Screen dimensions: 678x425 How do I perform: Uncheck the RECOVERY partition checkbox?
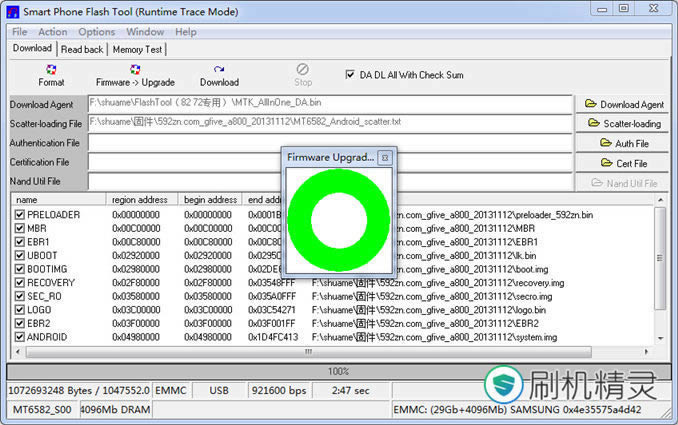click(x=20, y=283)
